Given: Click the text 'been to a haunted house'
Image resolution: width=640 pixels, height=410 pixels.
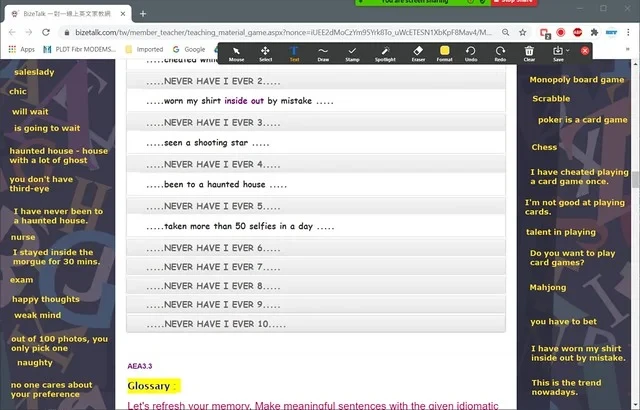Looking at the screenshot, I should (x=215, y=184).
